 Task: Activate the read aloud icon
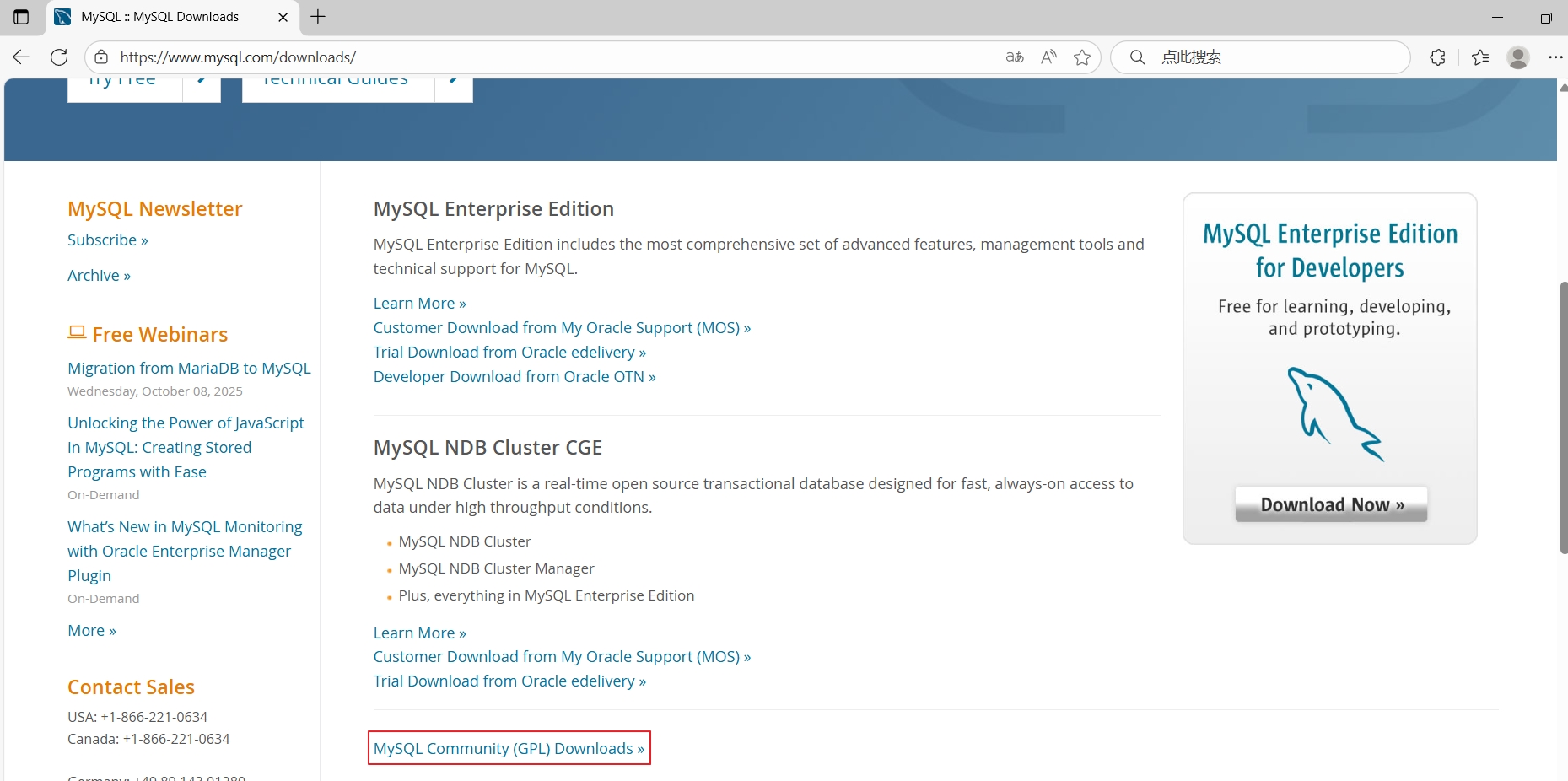click(1048, 57)
